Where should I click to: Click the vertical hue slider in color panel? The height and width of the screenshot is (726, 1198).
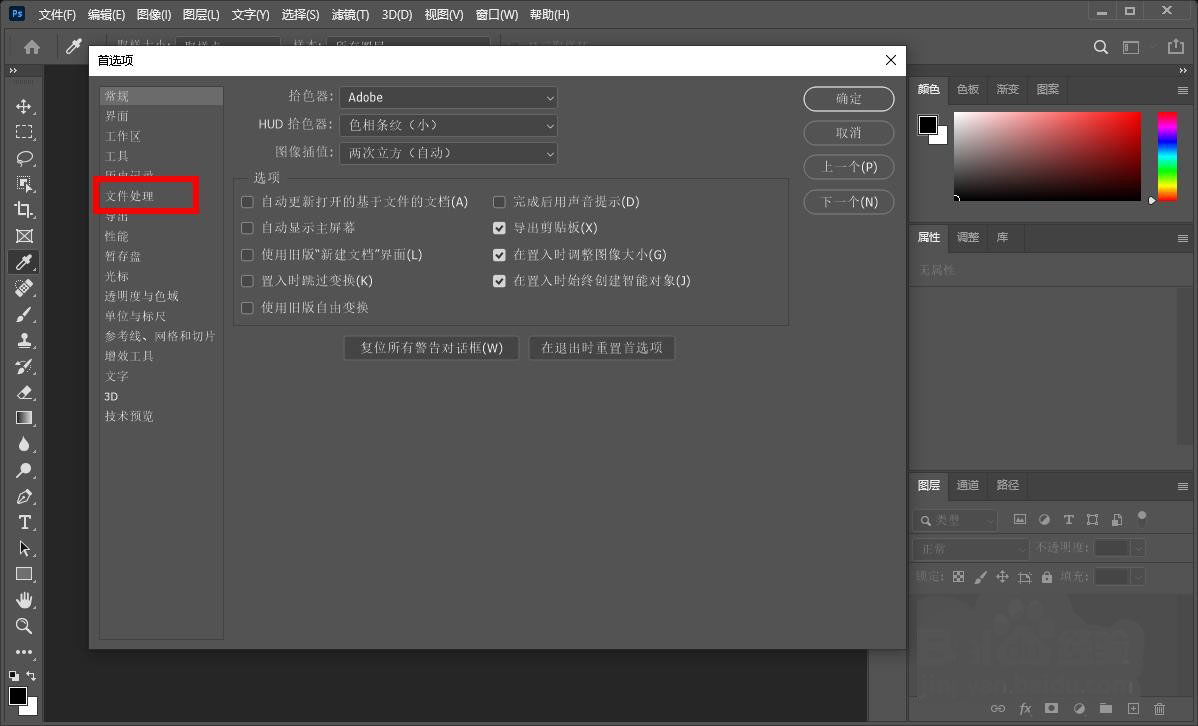click(1167, 156)
